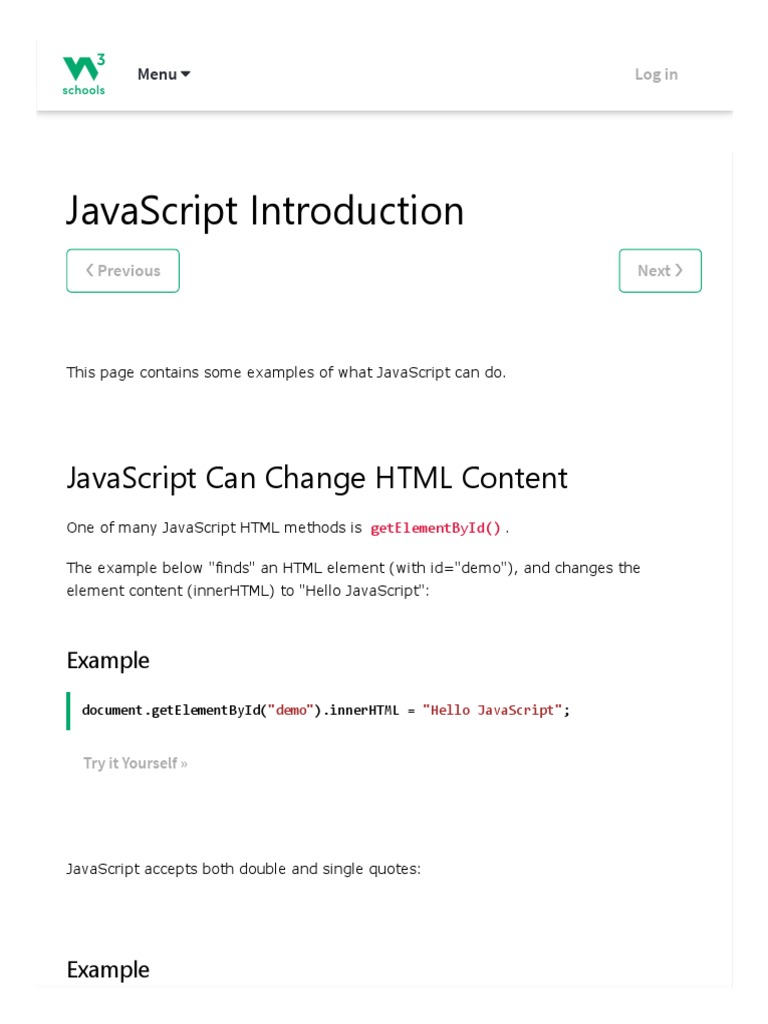Click the "The example below finds an HTML element" paragraph

[353, 579]
